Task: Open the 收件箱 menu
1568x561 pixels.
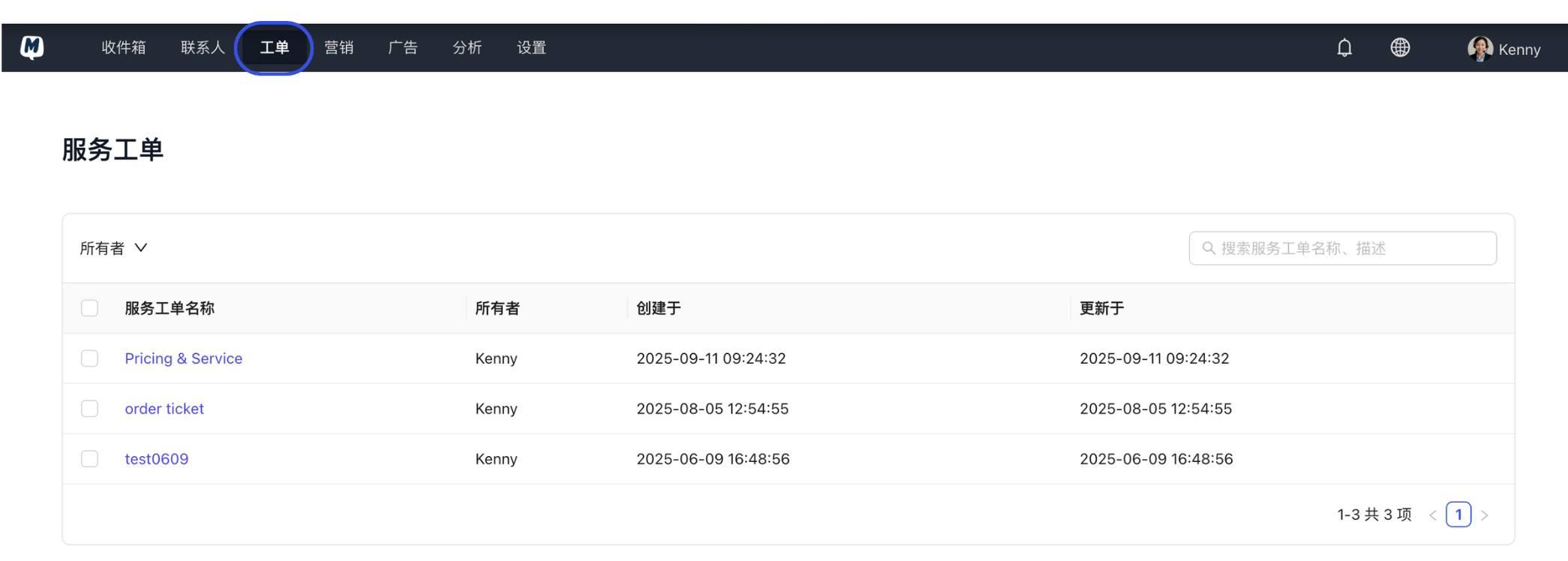Action: click(124, 48)
